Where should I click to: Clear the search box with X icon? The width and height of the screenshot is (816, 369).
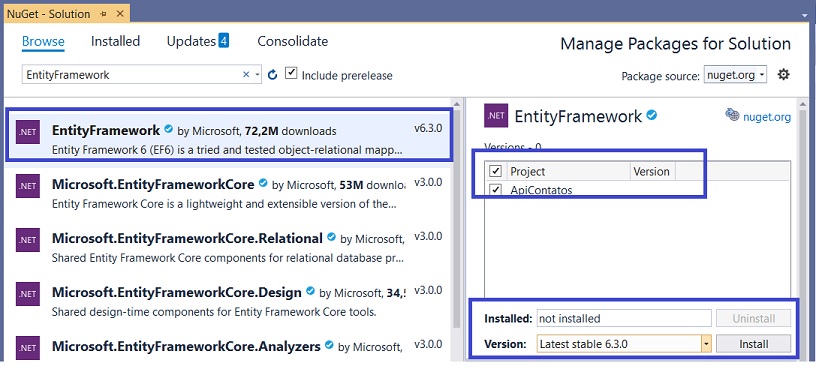point(246,75)
